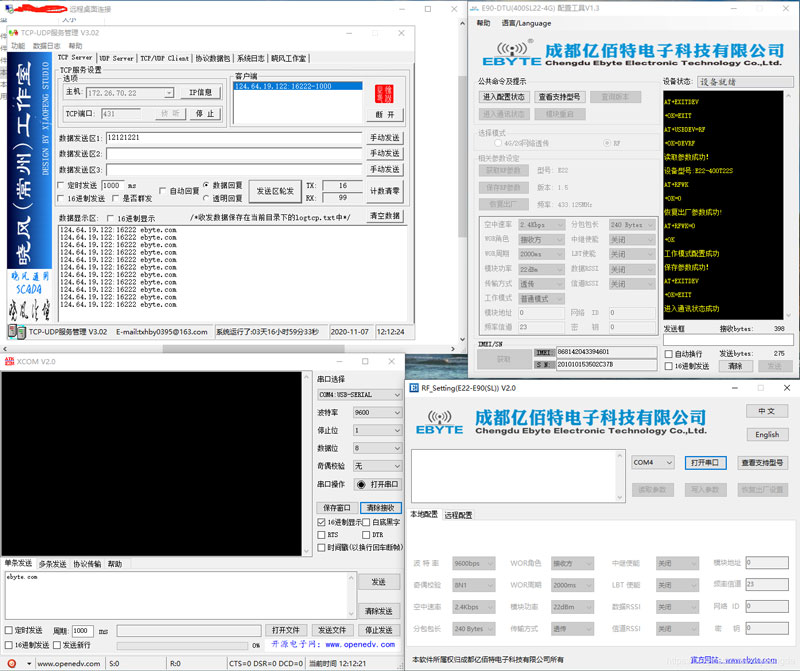The image size is (800, 671).
Task: Click the 数据发送区1 input field
Action: coord(235,138)
